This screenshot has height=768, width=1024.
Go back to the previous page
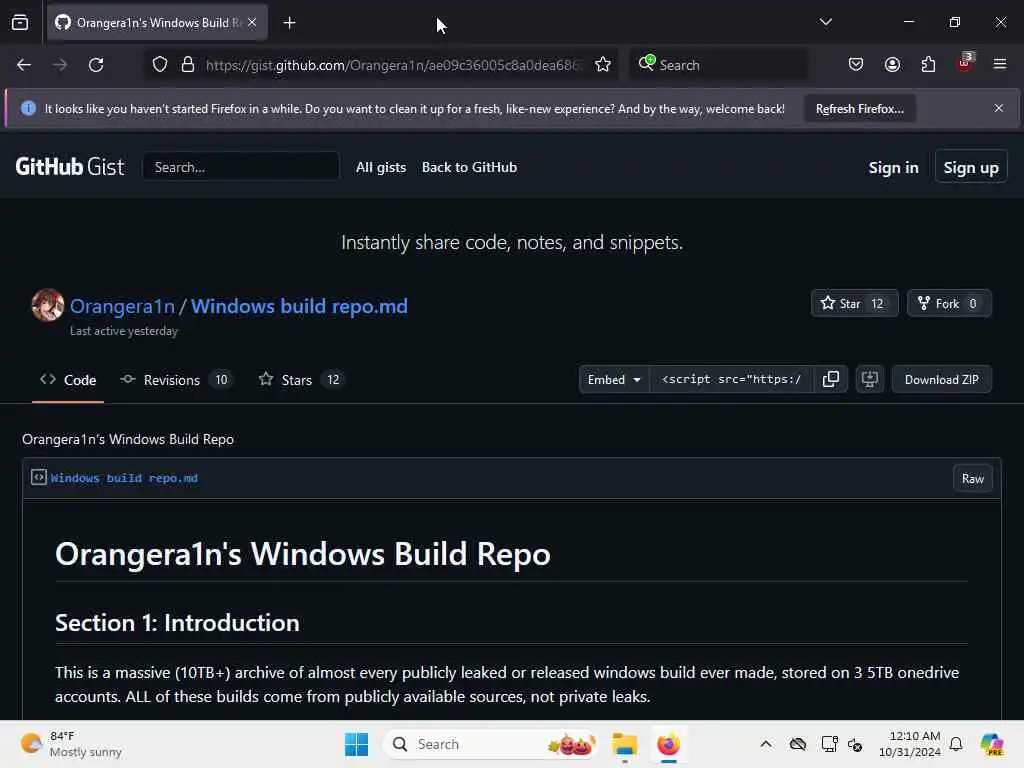[x=24, y=65]
